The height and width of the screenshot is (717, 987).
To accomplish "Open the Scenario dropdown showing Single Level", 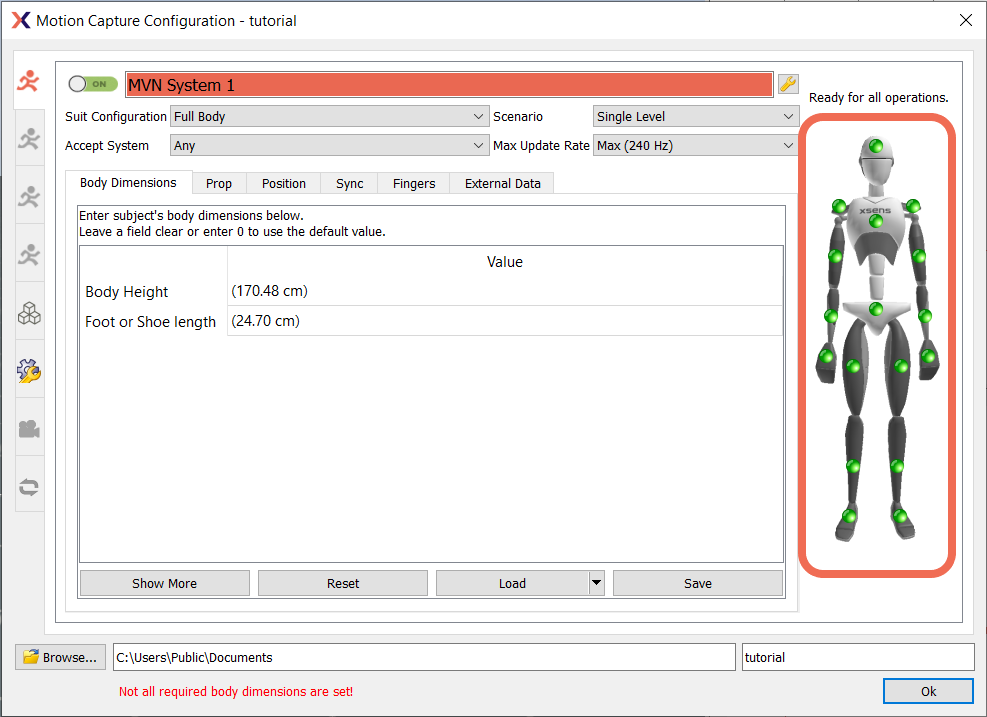I will pos(695,116).
